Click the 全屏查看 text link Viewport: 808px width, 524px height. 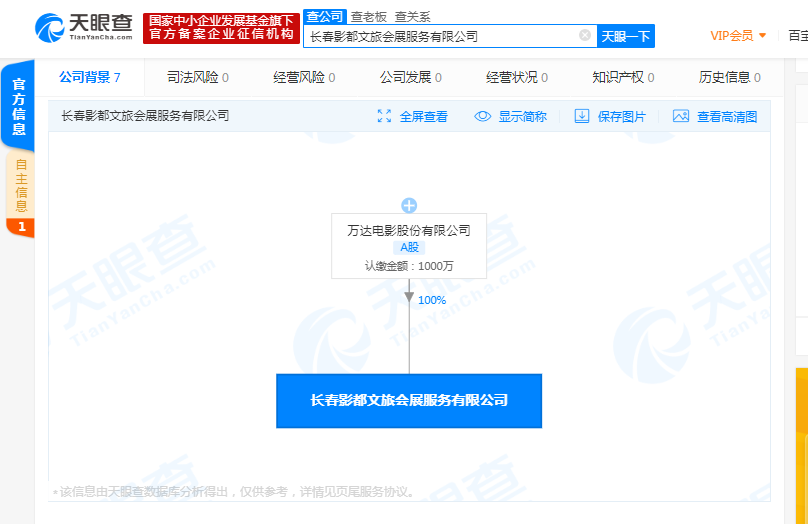point(424,116)
